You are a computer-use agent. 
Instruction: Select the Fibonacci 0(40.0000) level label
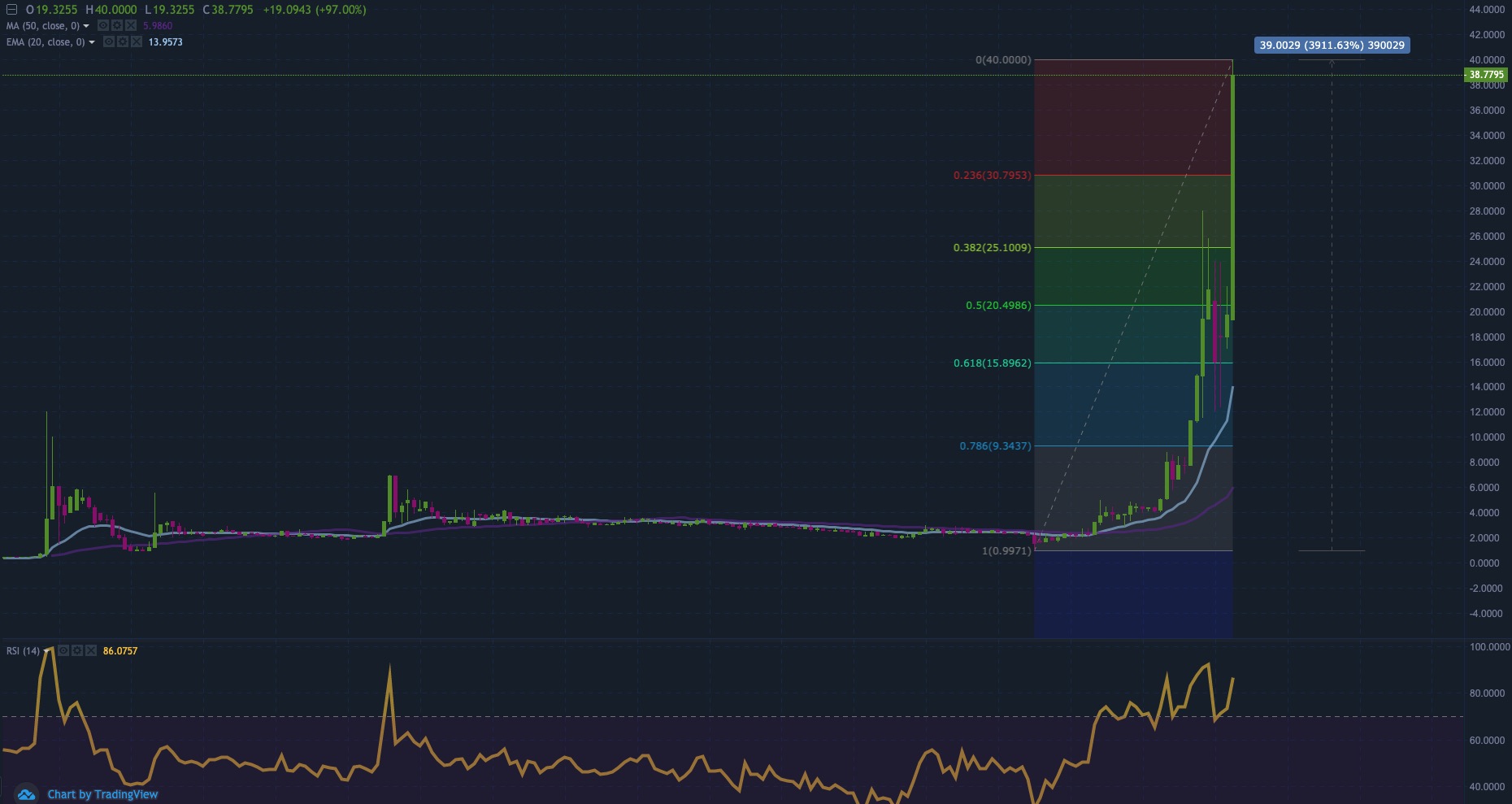(1003, 60)
